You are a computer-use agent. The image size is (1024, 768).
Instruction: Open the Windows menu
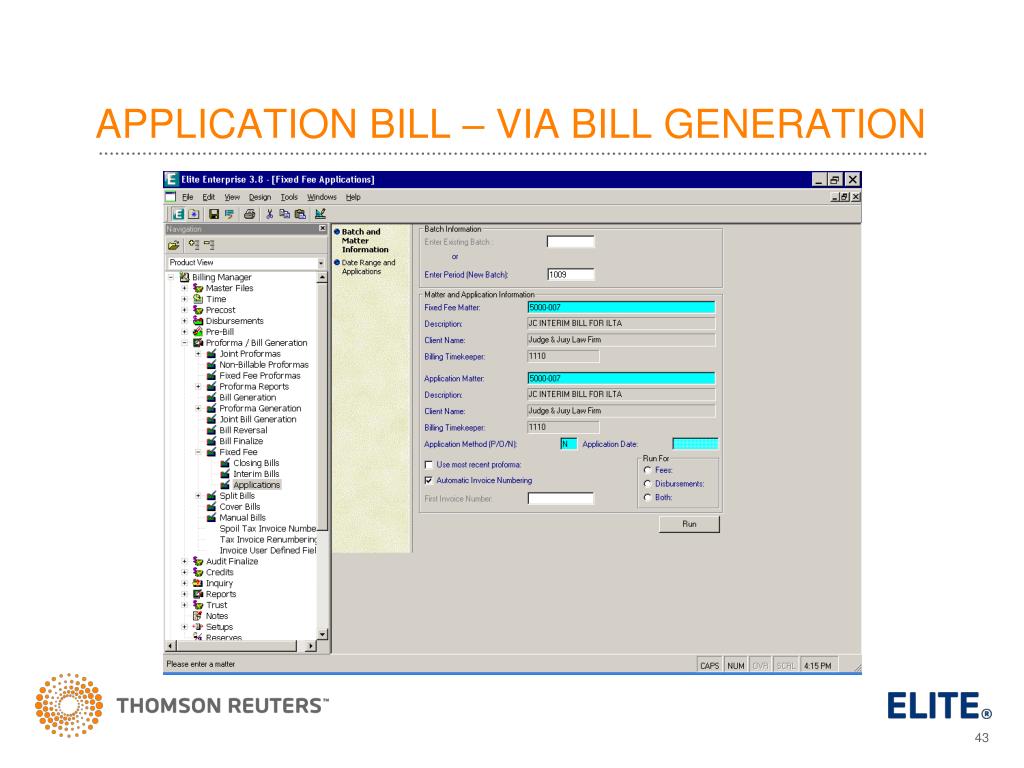click(322, 197)
